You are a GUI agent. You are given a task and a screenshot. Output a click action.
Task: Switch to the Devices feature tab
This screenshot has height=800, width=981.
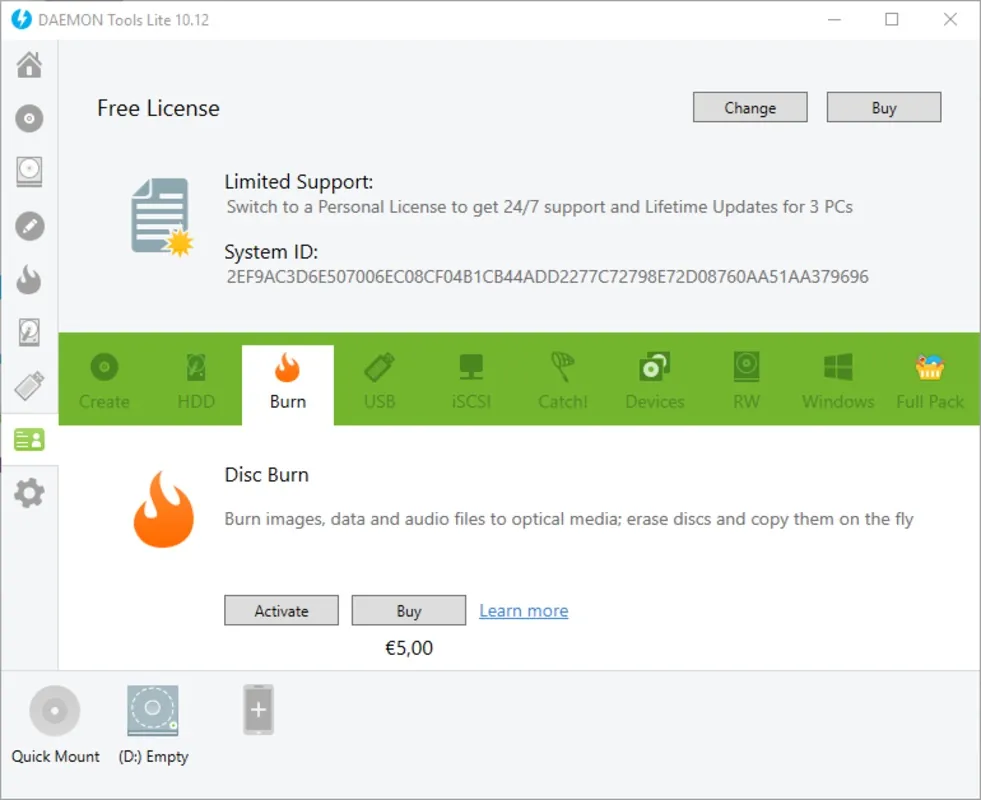click(654, 380)
